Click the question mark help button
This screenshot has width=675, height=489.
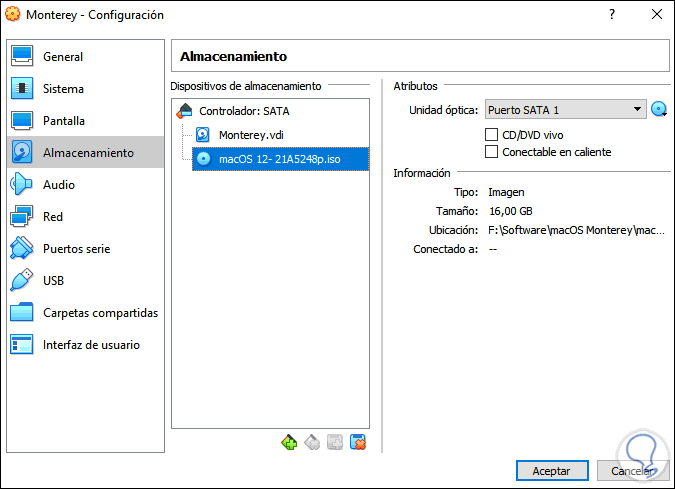point(612,14)
